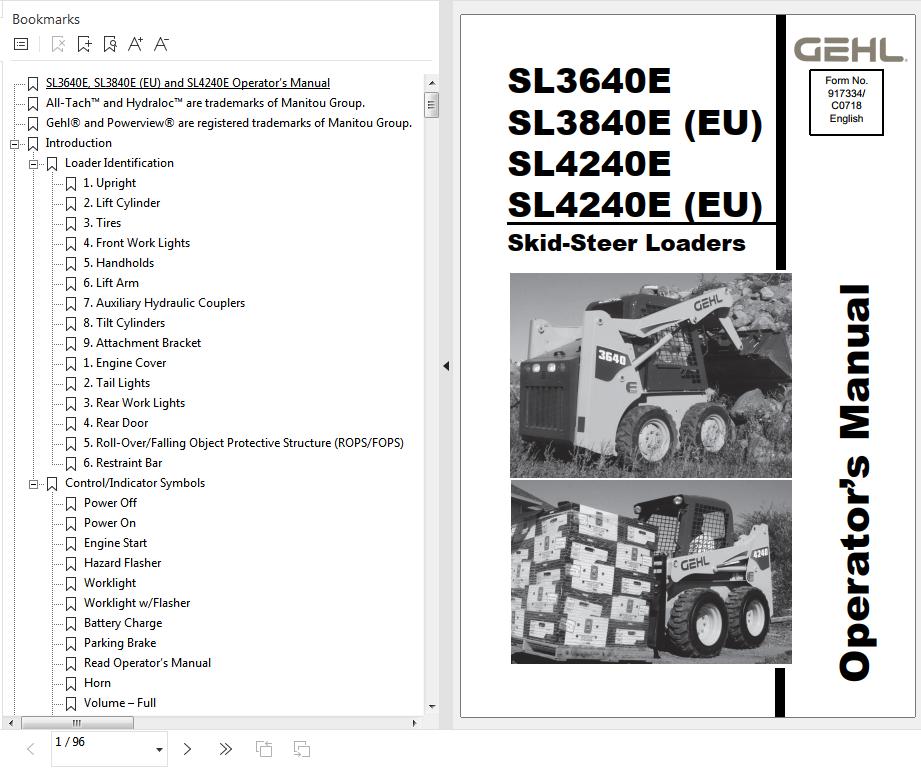Decrease bookmark text size
This screenshot has width=921, height=769.
click(x=162, y=44)
